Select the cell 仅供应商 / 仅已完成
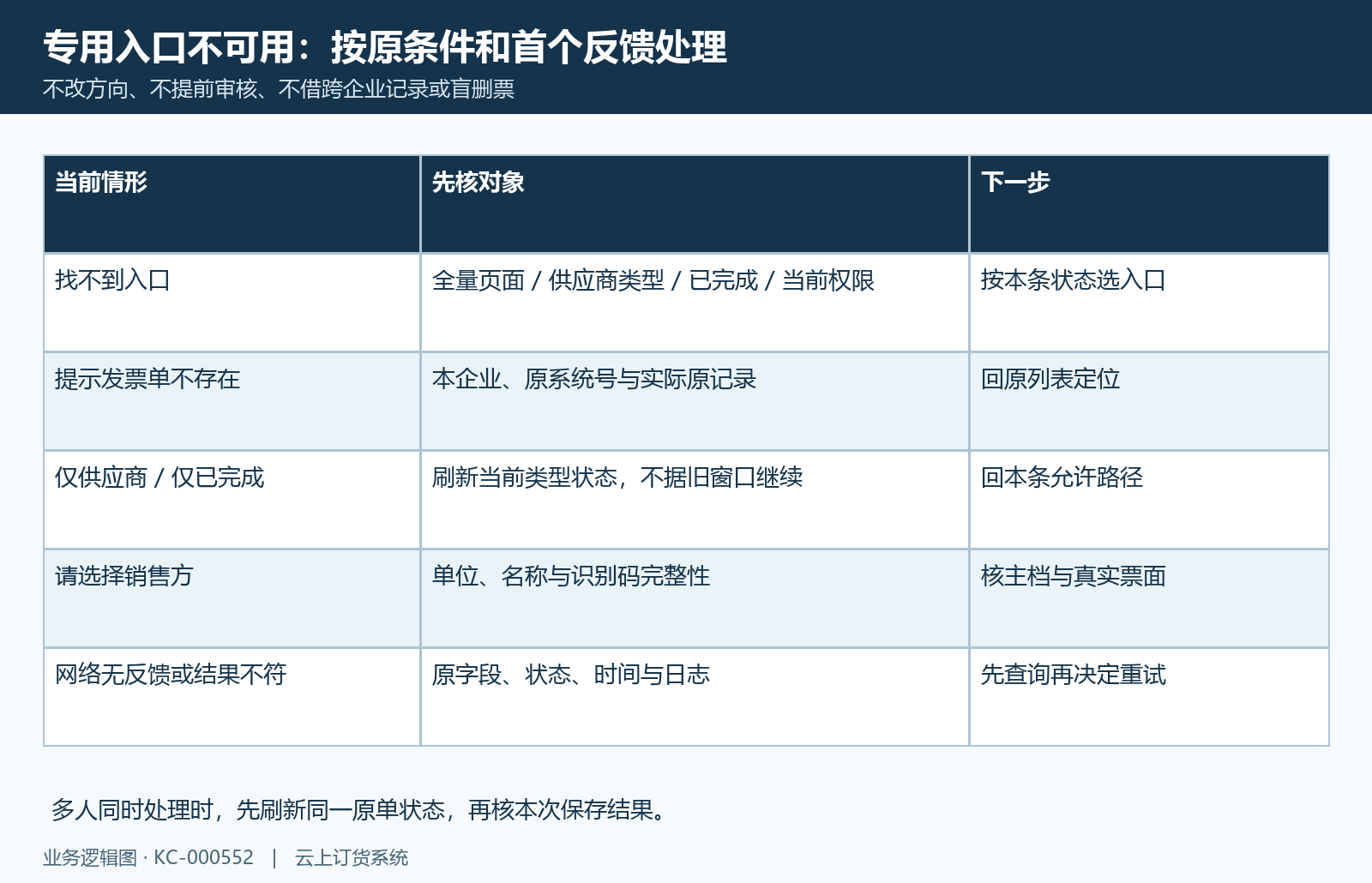 232,500
